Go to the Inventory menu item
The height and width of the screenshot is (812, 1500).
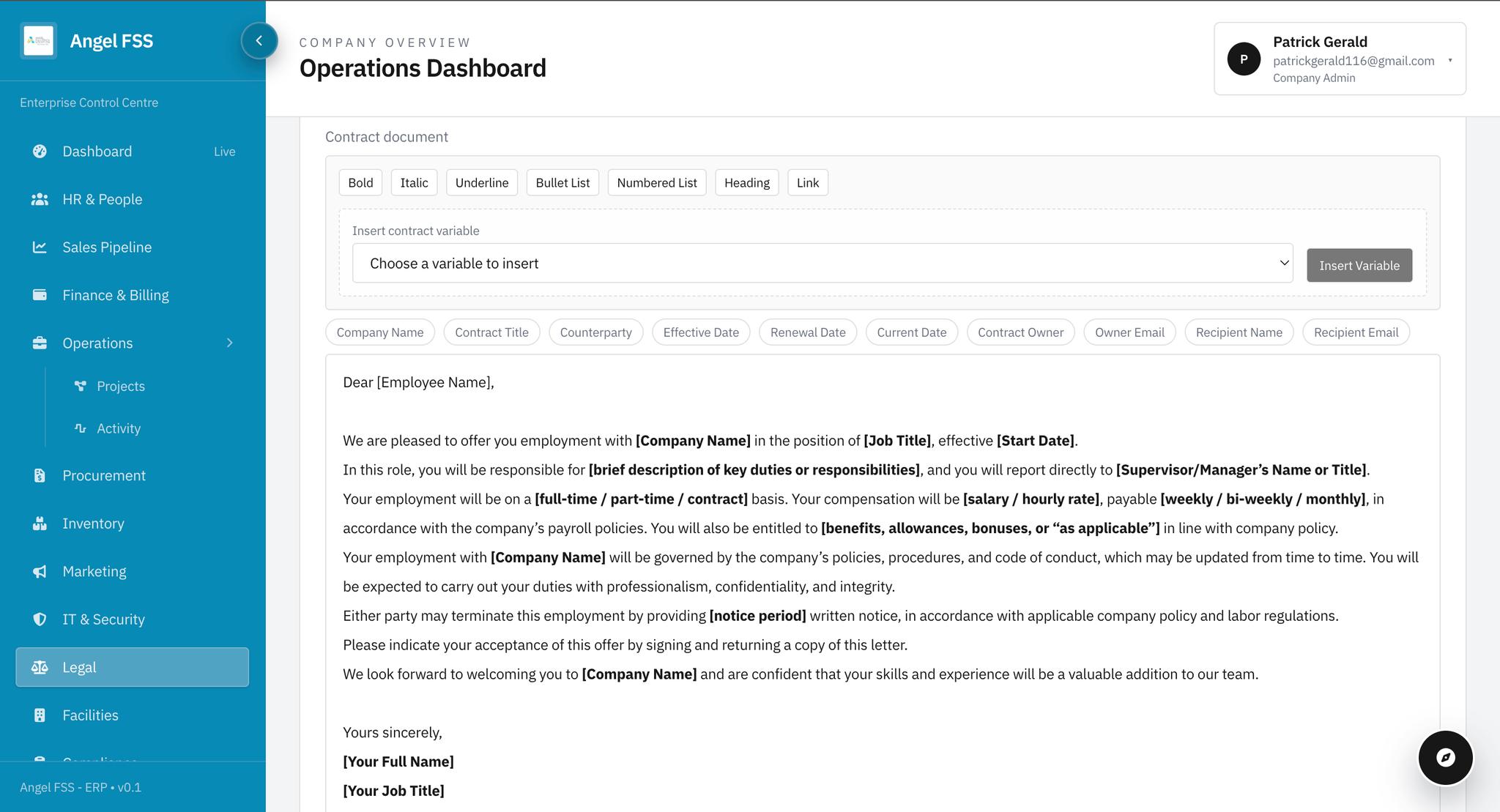click(93, 524)
